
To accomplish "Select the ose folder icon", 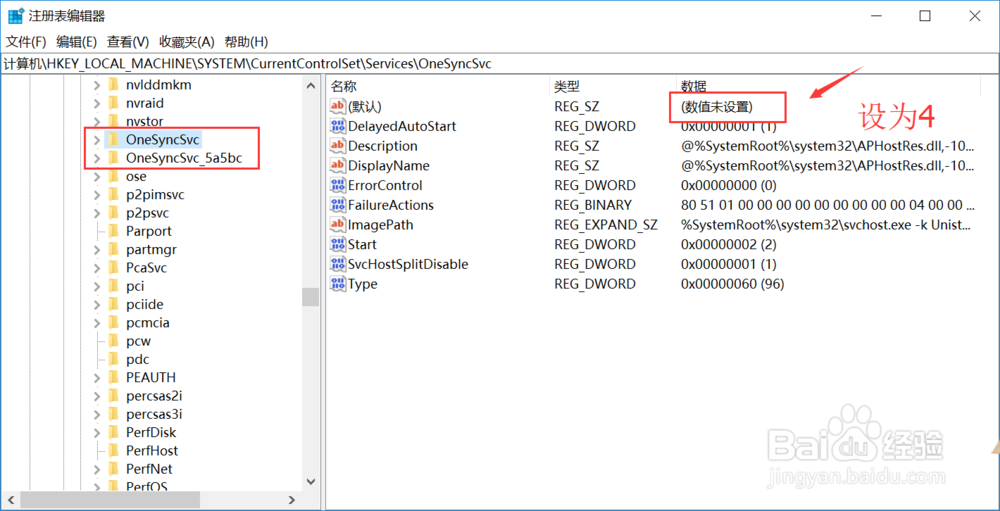I will tap(114, 176).
